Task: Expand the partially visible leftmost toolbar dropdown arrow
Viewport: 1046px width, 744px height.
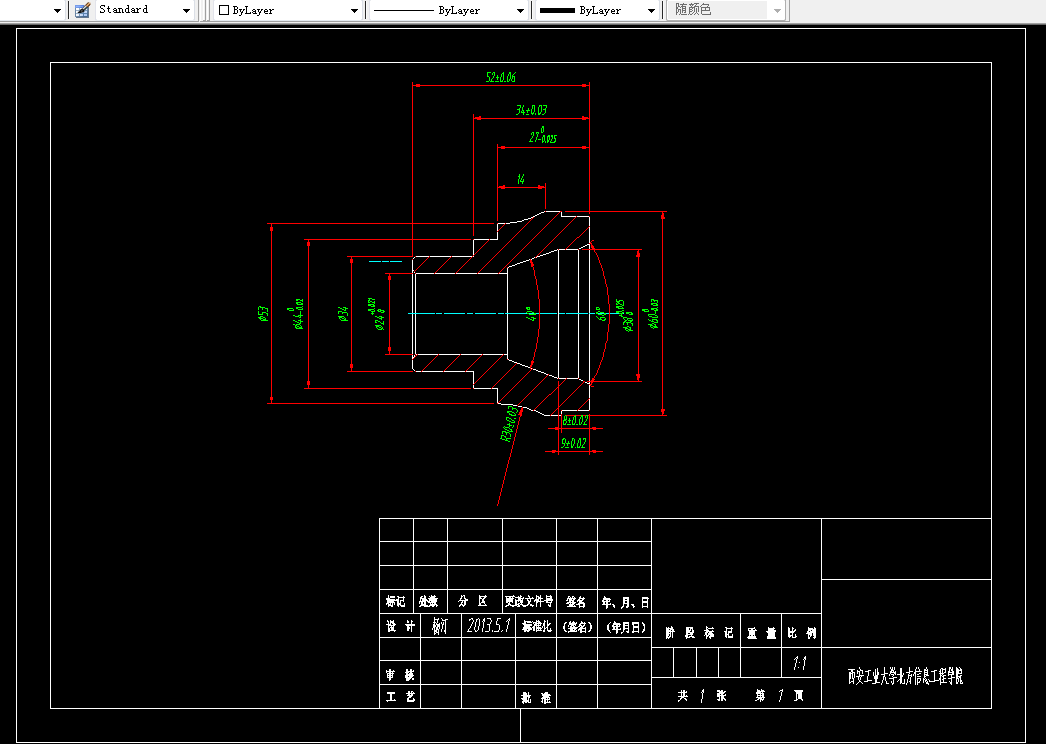Action: pos(57,11)
